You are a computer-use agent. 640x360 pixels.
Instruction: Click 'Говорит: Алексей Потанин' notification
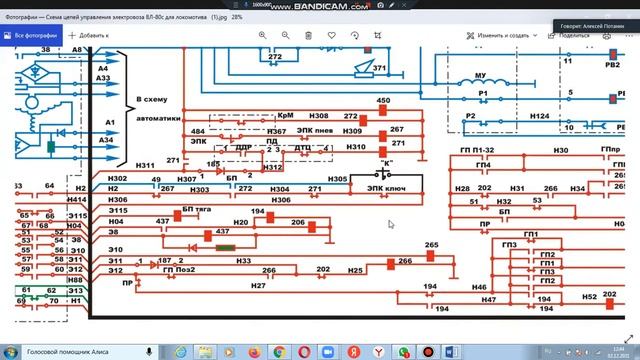[x=596, y=26]
